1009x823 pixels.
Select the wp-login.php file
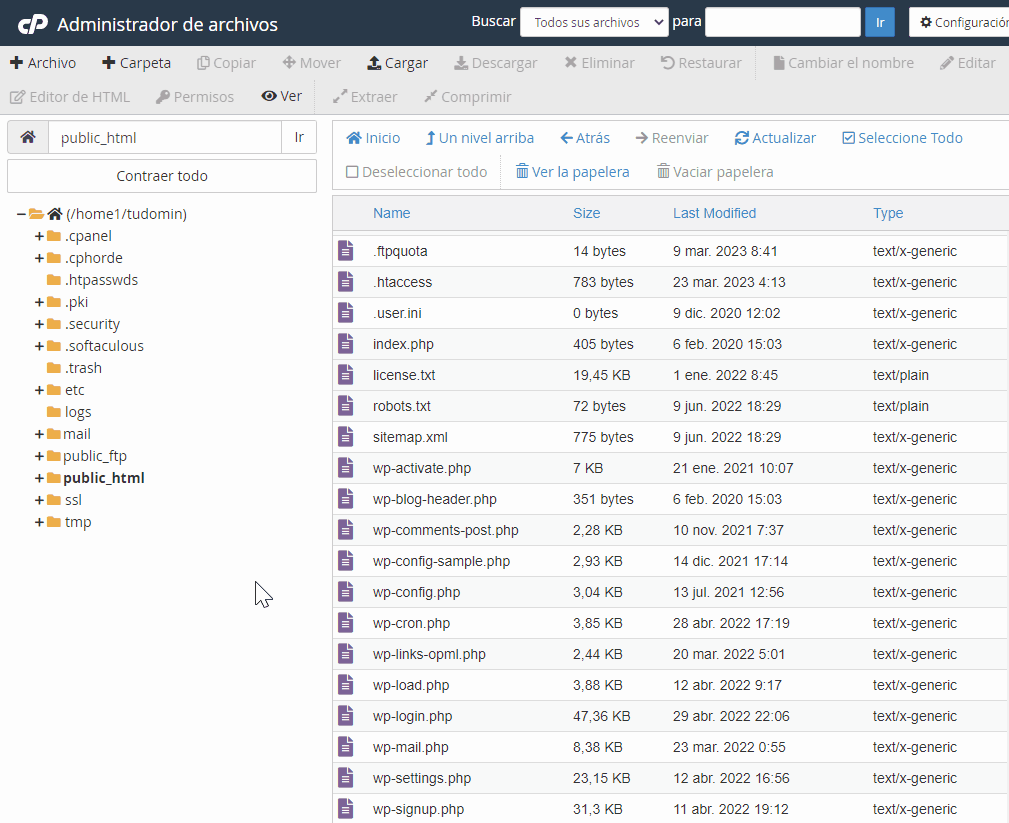pos(669,716)
